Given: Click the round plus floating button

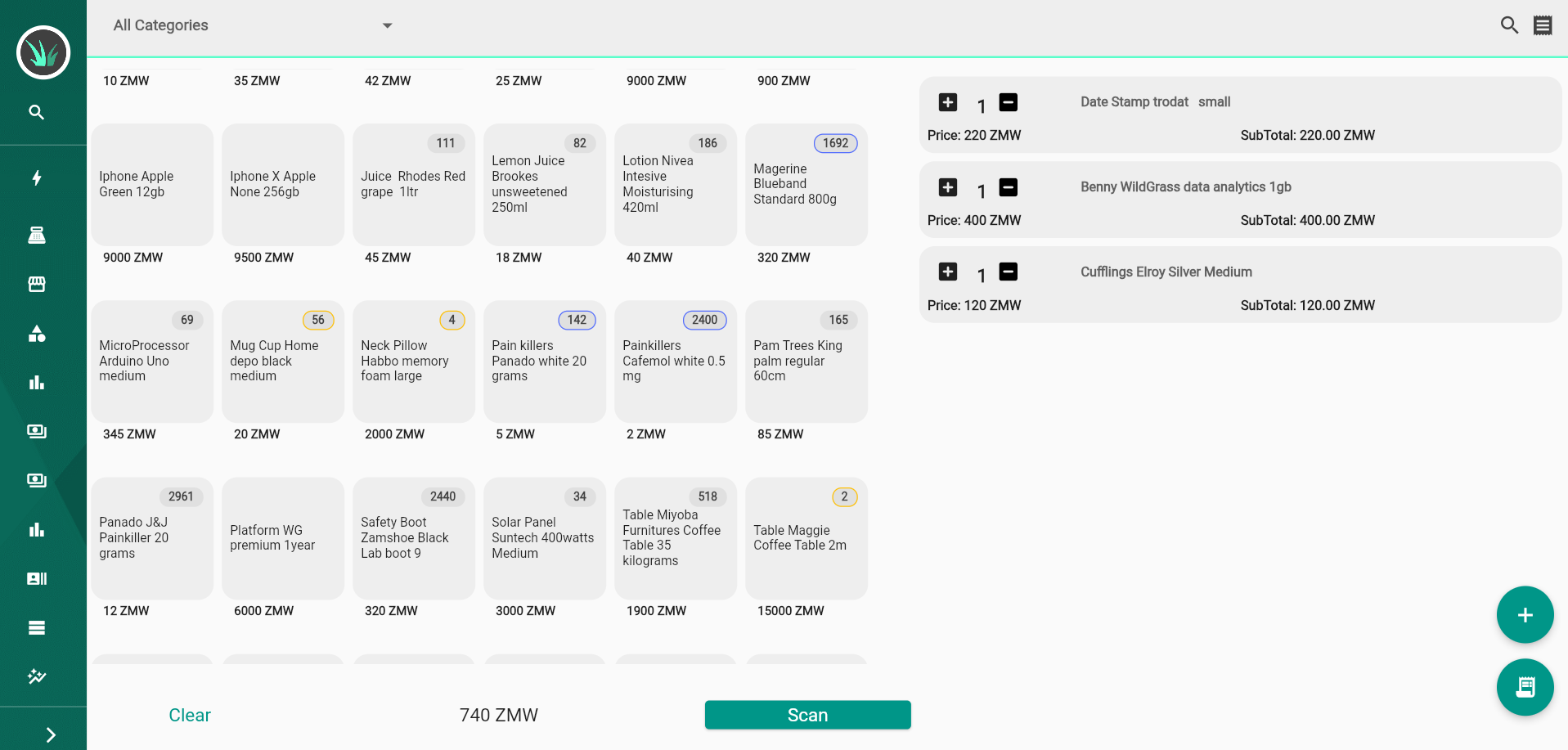Looking at the screenshot, I should (1525, 615).
